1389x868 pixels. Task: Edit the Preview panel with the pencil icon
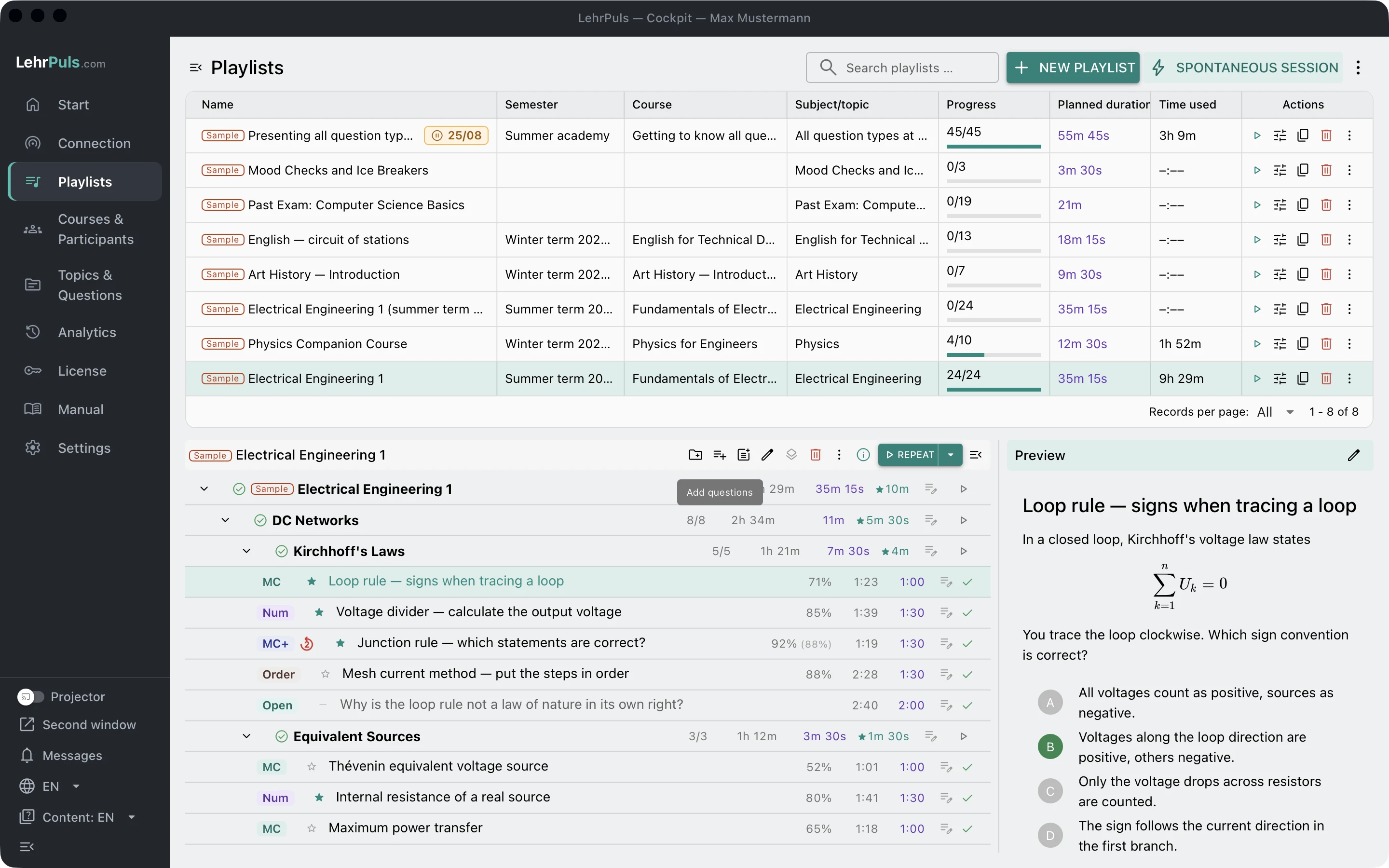(1353, 455)
